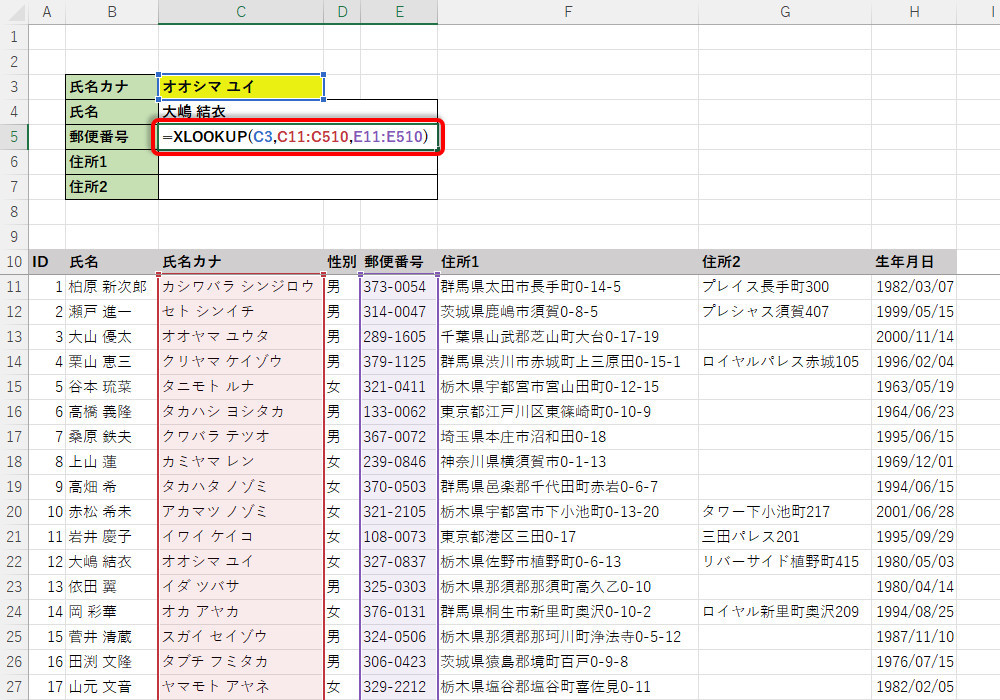Click the kana cell タカハタ ノゾミ
The height and width of the screenshot is (700, 1000).
pos(241,486)
